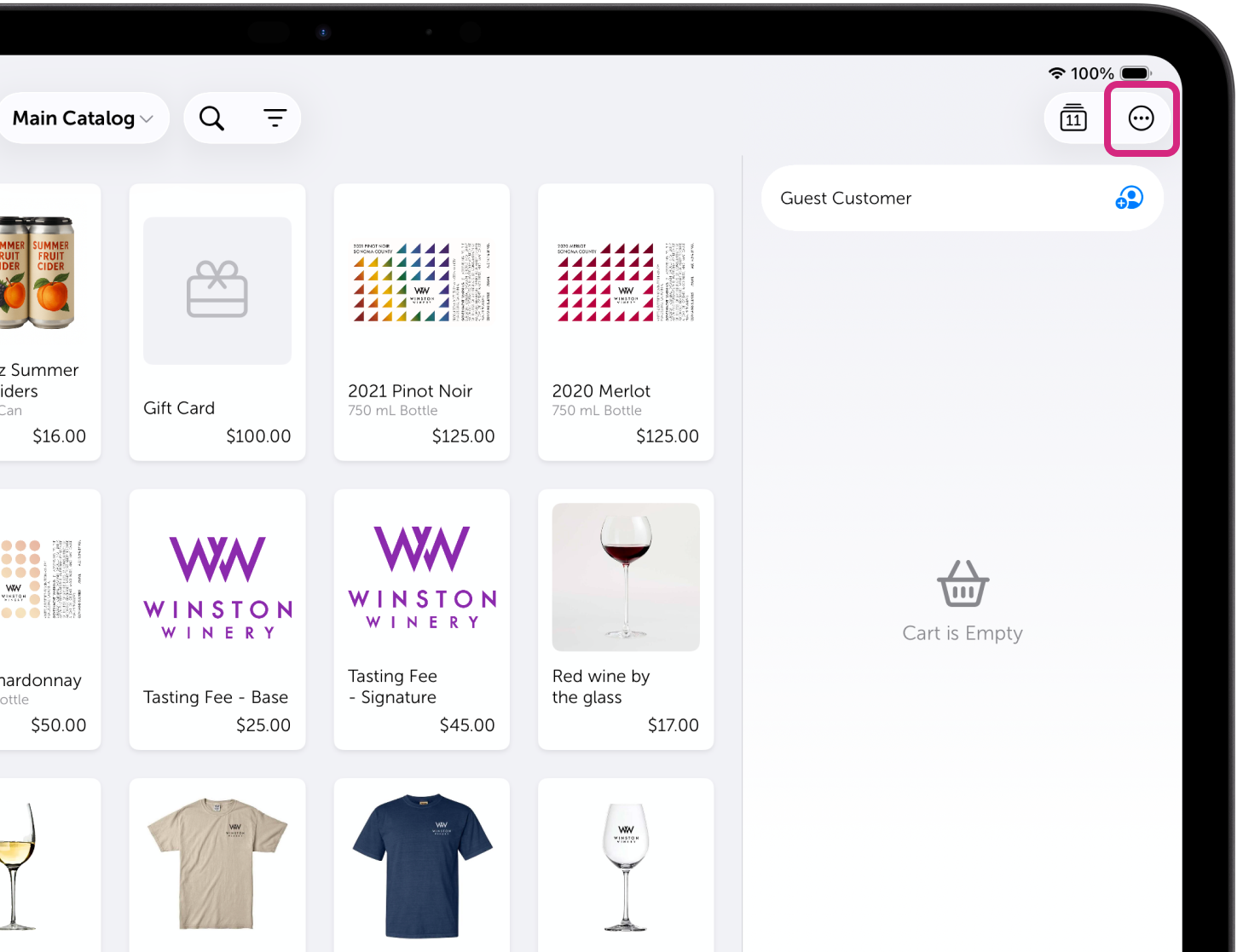Select Red wine by the glass
Screen dimensions: 1243x952
pyautogui.click(x=626, y=620)
